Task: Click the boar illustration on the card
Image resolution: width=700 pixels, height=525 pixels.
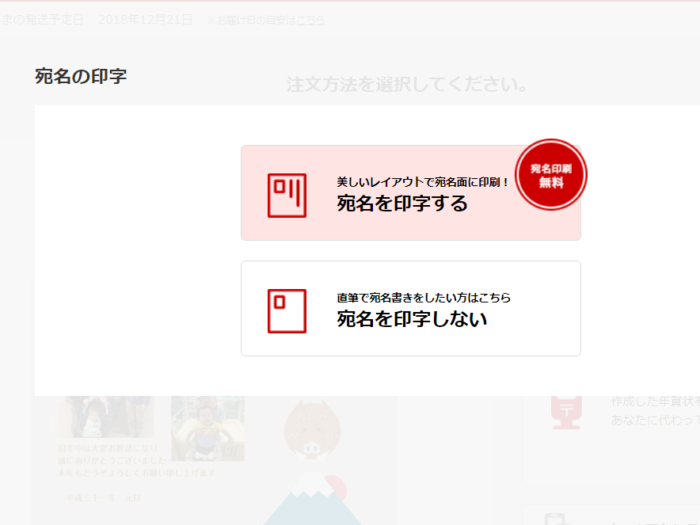Action: pyautogui.click(x=312, y=429)
